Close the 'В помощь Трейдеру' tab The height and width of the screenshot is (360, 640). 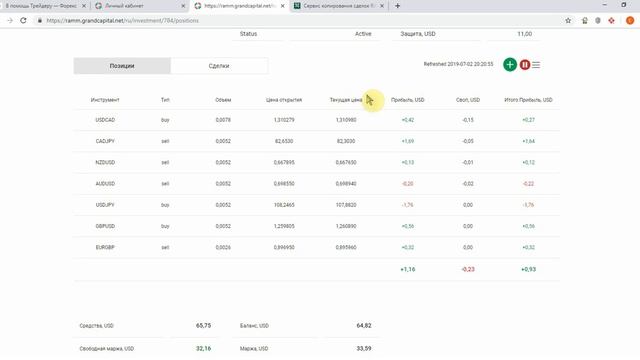[84, 6]
